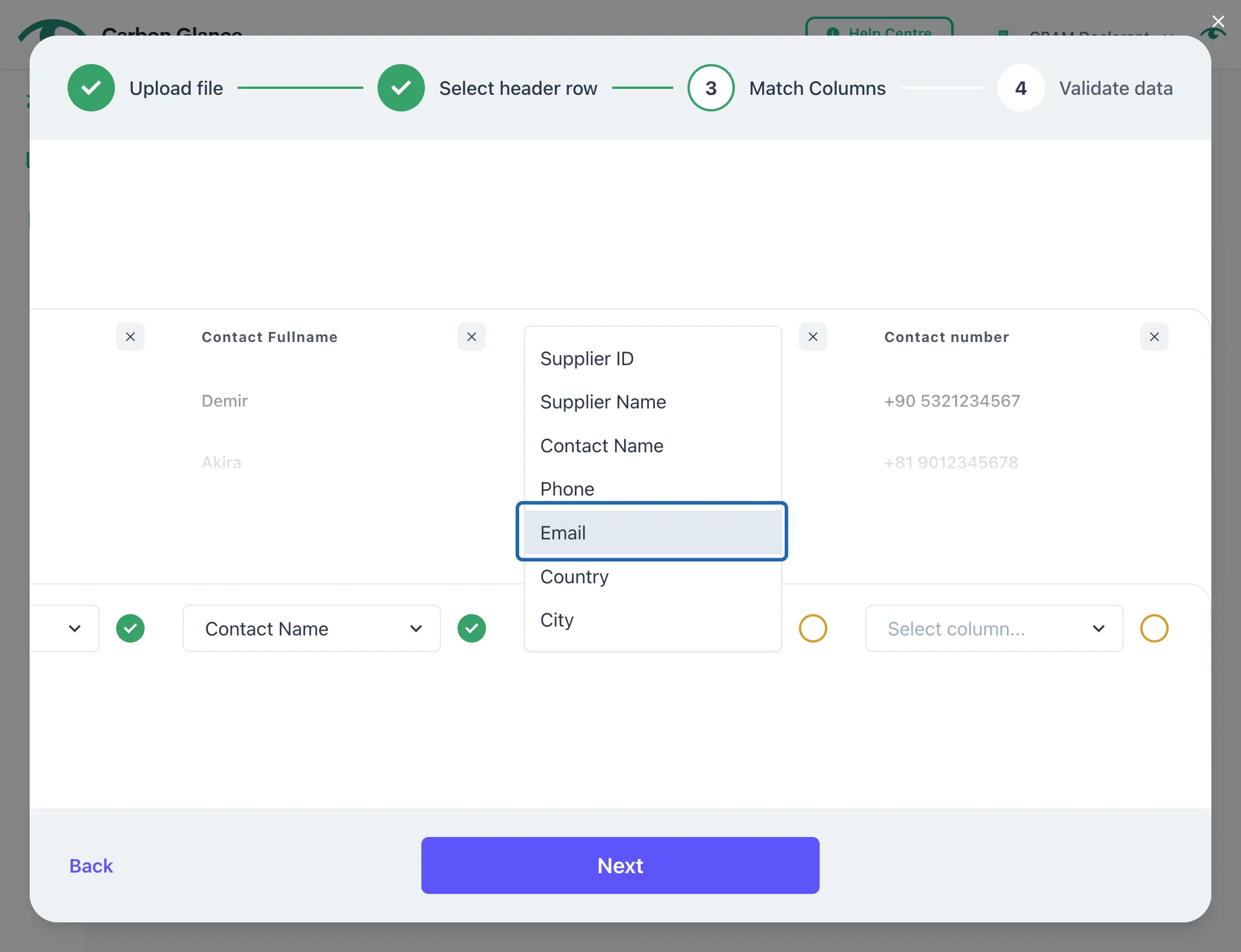This screenshot has height=952, width=1241.
Task: Expand the partially hidden leftmost dropdown chevron
Action: tap(75, 628)
